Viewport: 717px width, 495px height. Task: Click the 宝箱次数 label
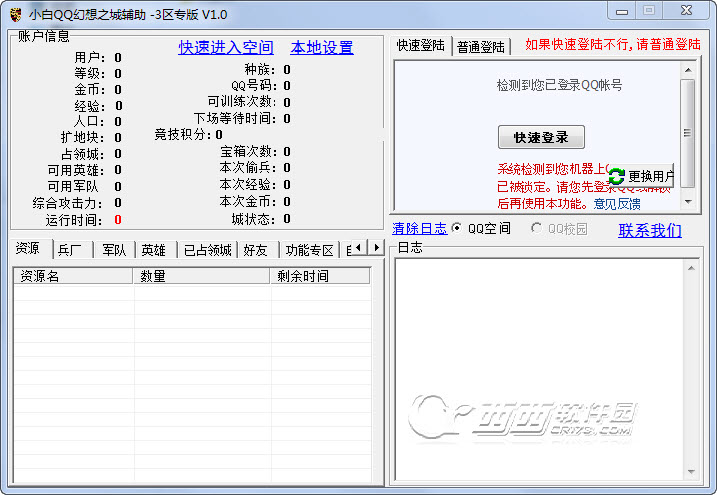[x=248, y=151]
